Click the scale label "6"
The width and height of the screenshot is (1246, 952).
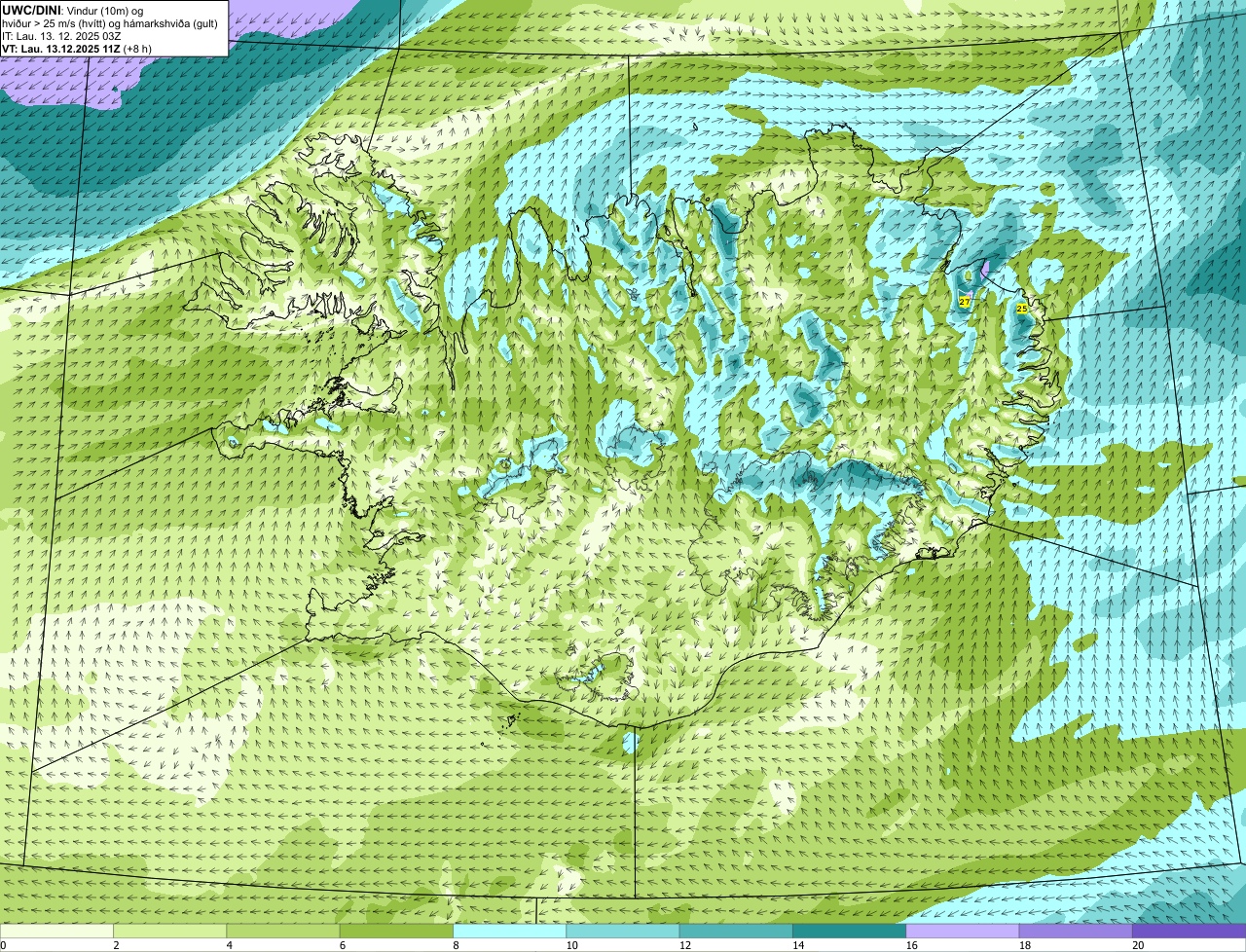click(342, 945)
